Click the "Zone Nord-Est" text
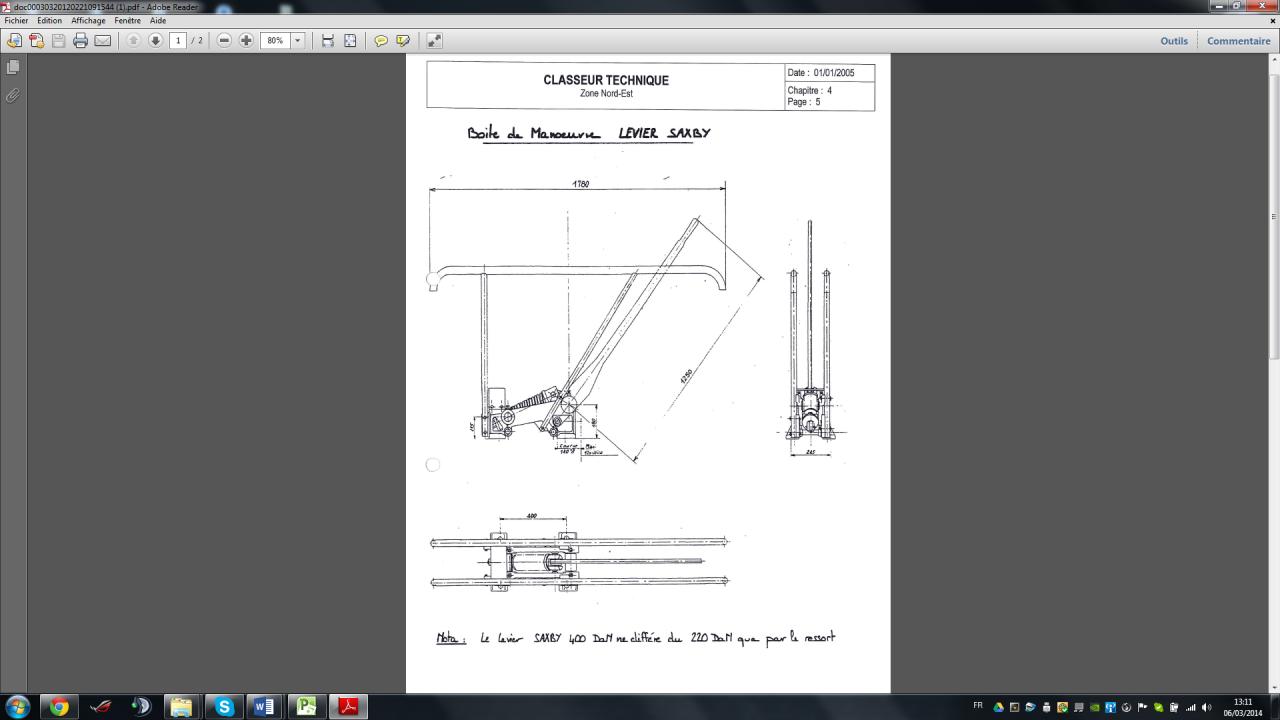1280x720 pixels. coord(606,94)
